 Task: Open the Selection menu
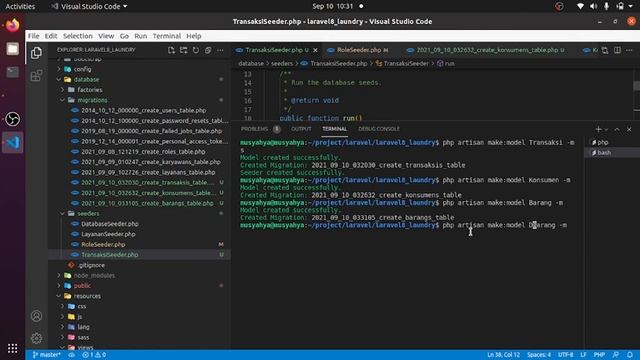coord(78,36)
